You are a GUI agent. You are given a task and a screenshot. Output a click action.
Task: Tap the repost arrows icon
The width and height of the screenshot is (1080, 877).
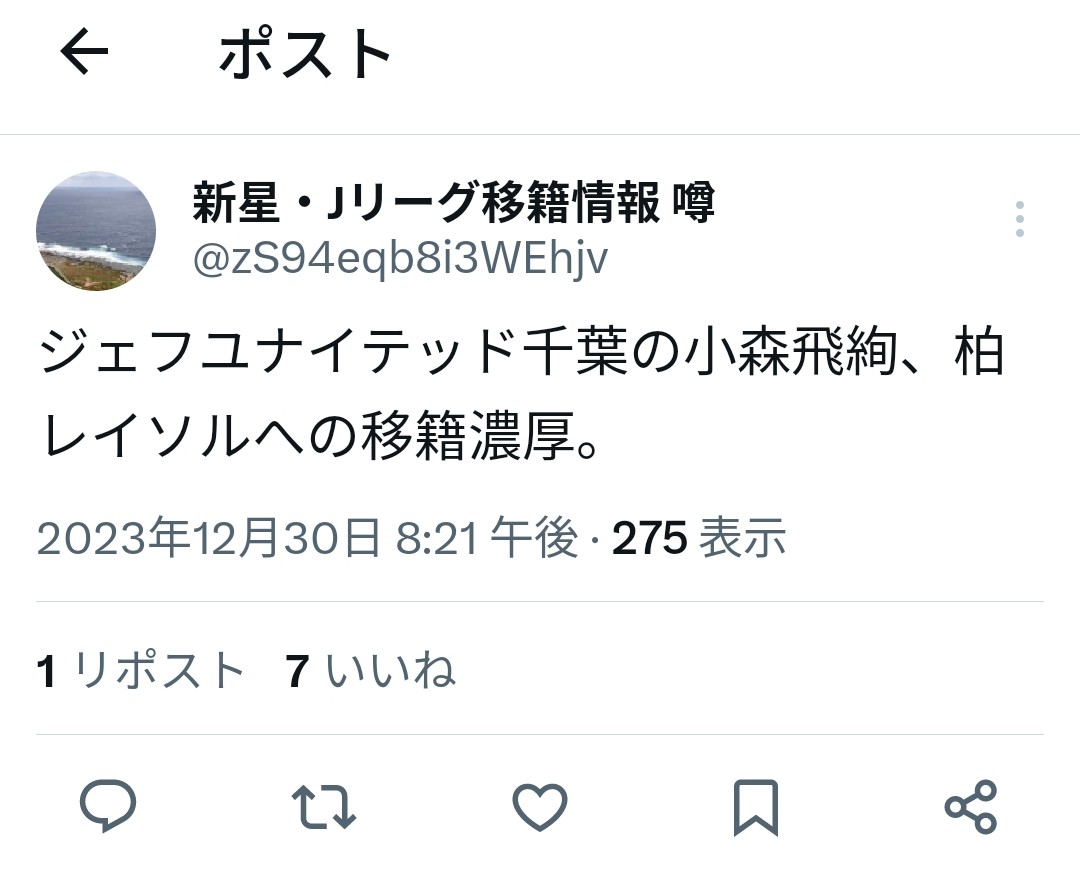point(324,806)
